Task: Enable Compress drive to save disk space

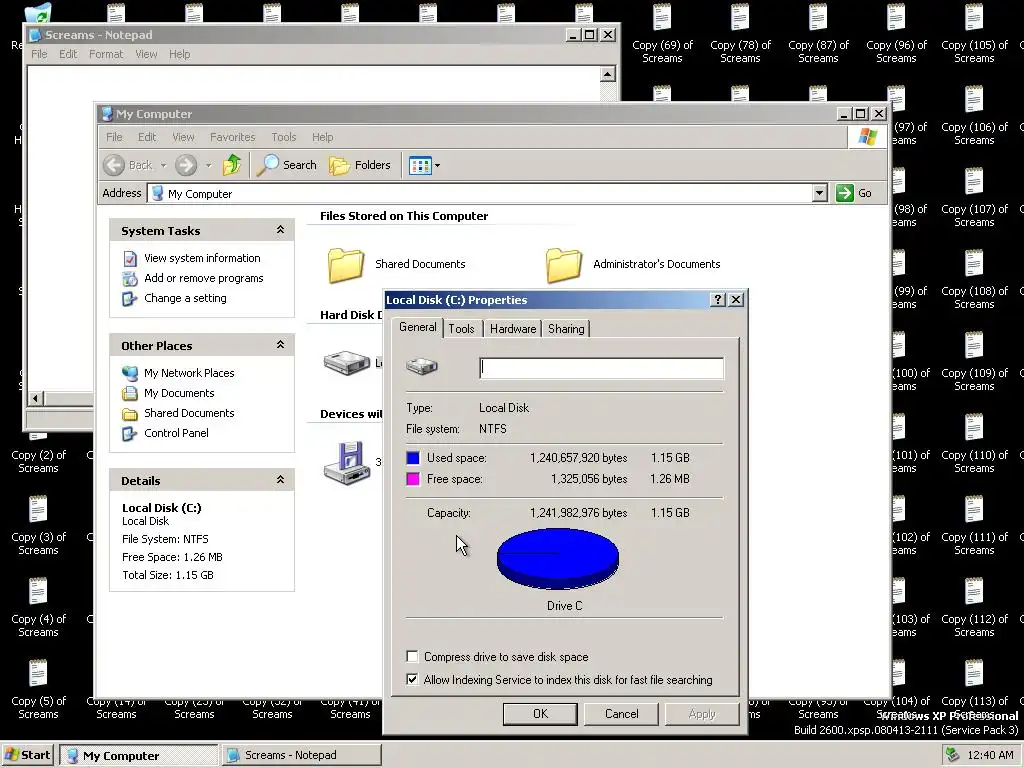Action: point(412,656)
